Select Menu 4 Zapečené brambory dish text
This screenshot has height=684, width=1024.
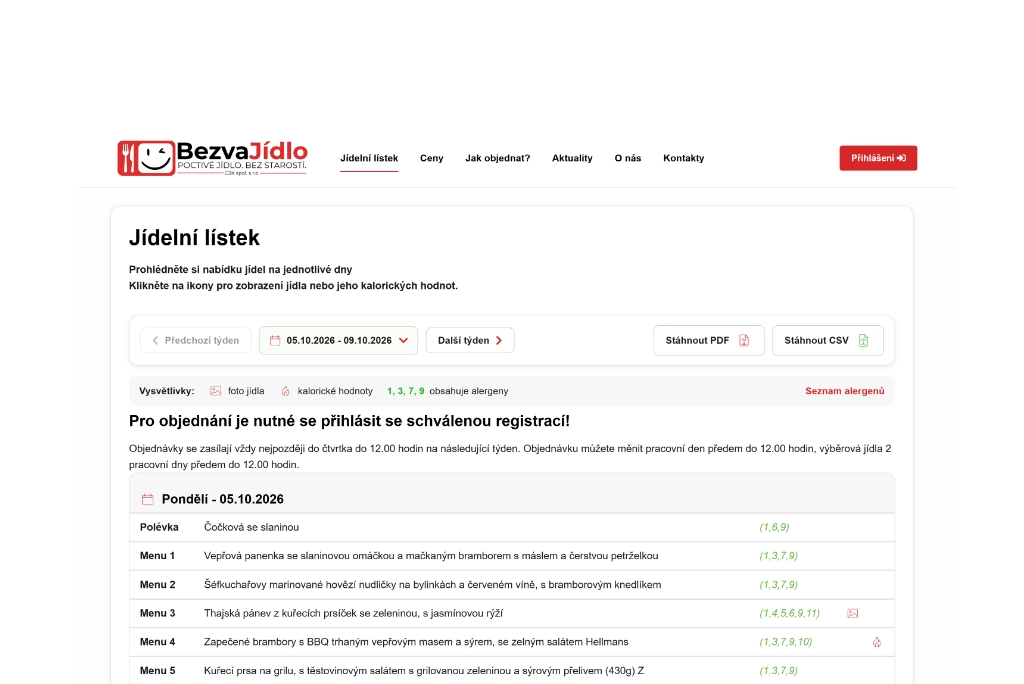coord(416,642)
